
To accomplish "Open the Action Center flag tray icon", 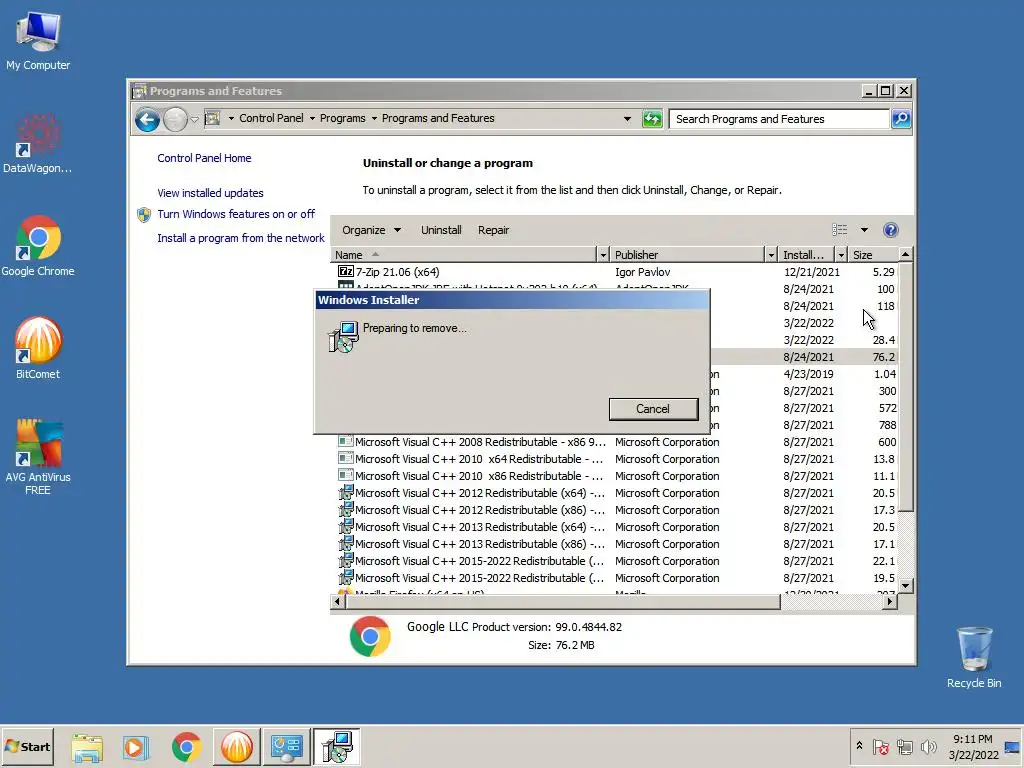I will (880, 746).
